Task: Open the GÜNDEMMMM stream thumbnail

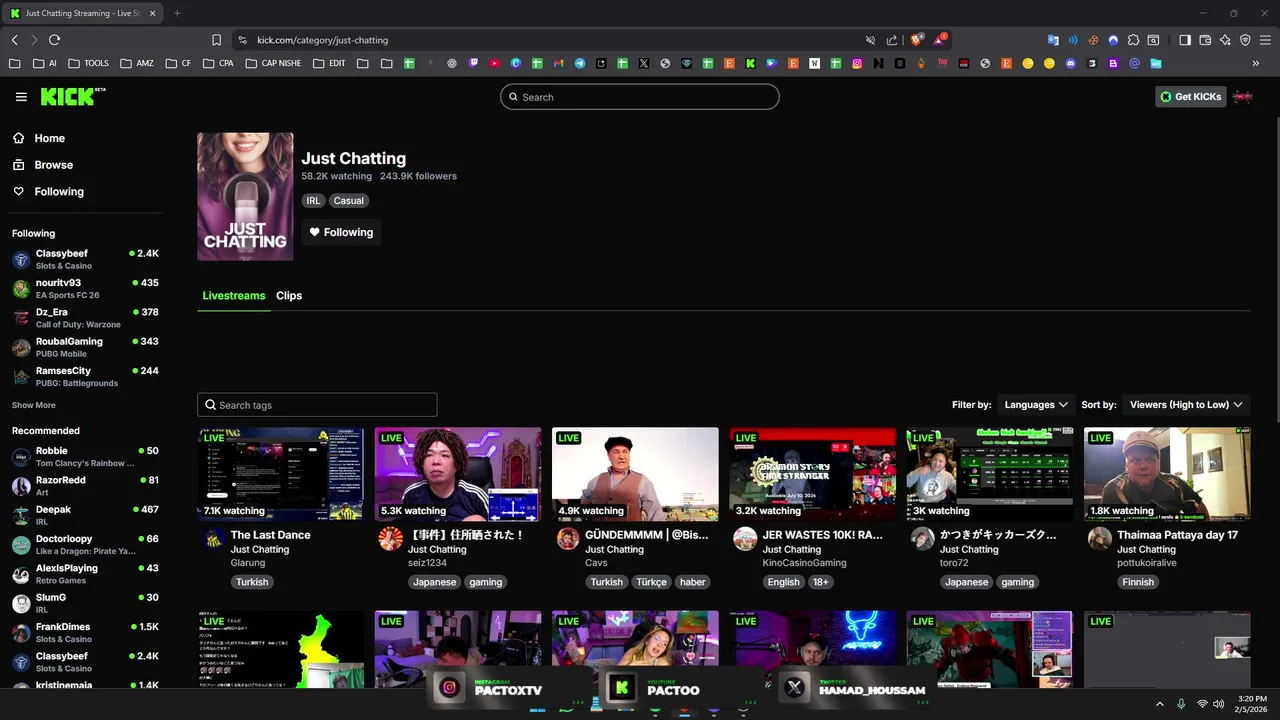Action: pos(635,474)
